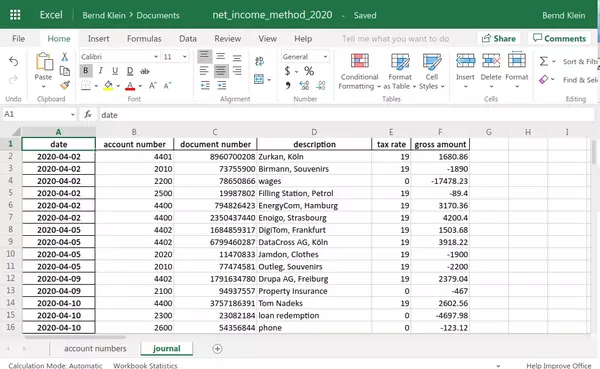Toggle Double Underline formatting
This screenshot has height=369, width=600.
click(x=130, y=71)
